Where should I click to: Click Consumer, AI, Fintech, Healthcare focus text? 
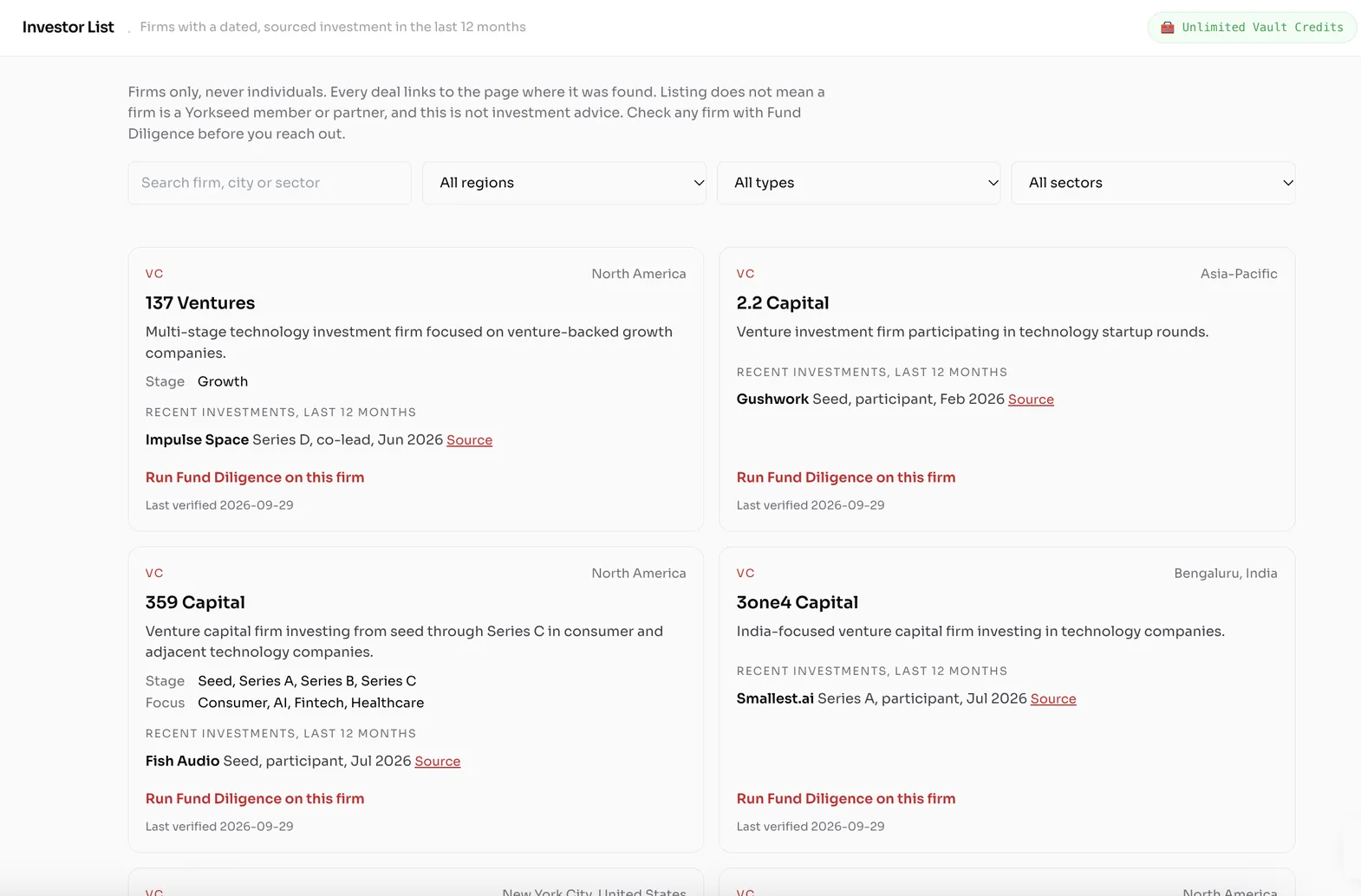310,703
